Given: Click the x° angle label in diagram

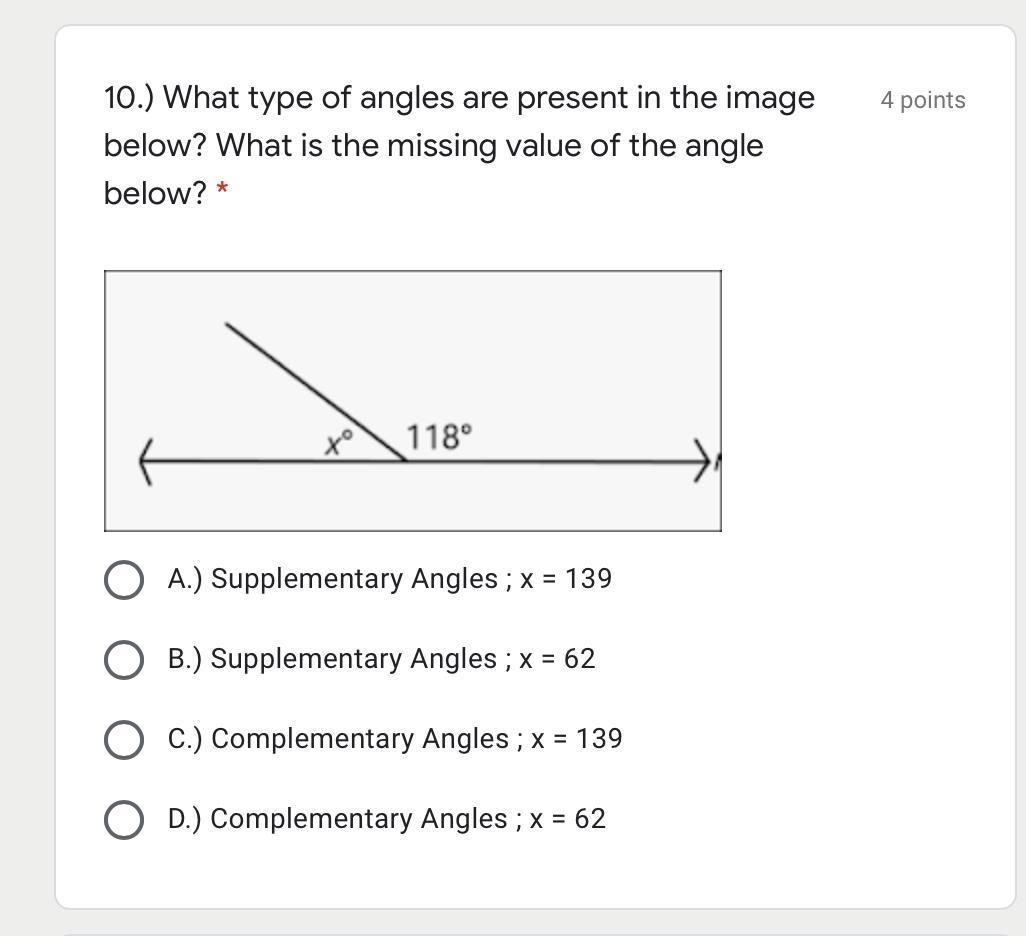Looking at the screenshot, I should pyautogui.click(x=339, y=442).
